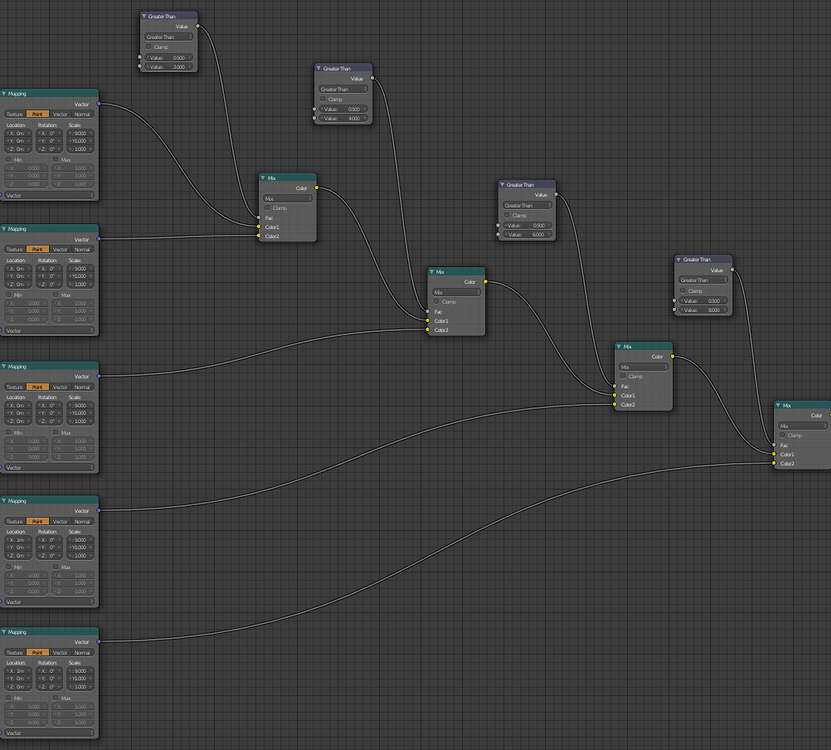Enable Max checkbox in the bottommost Mapping node

click(56, 698)
